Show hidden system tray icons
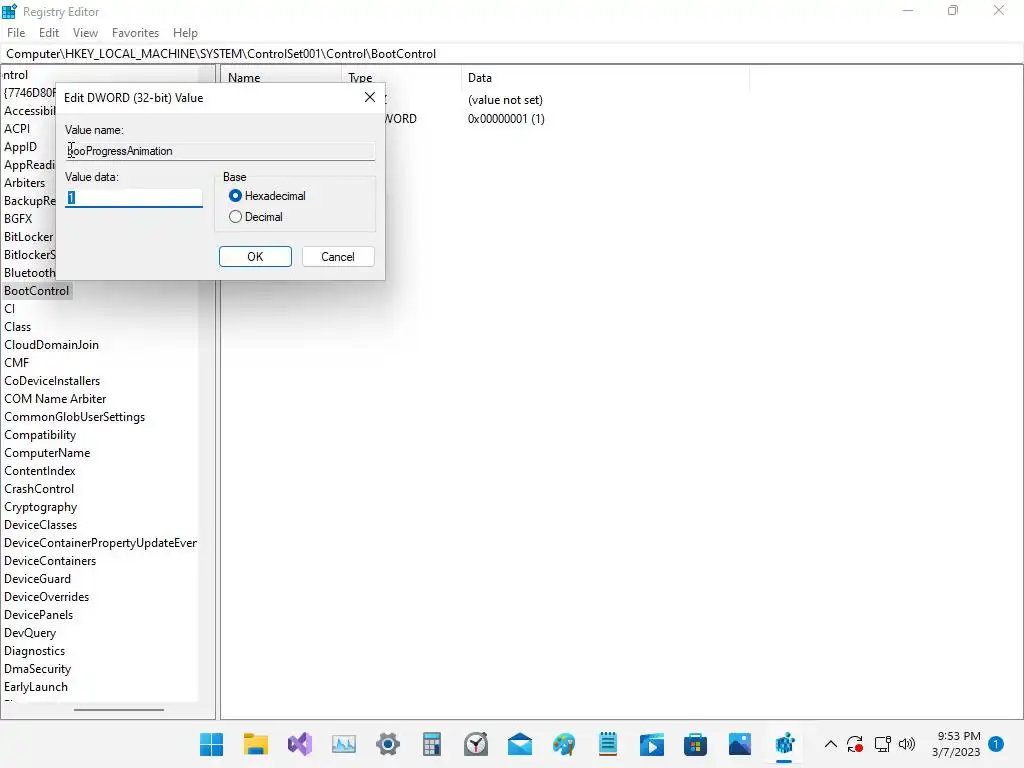The height and width of the screenshot is (768, 1024). pos(831,744)
